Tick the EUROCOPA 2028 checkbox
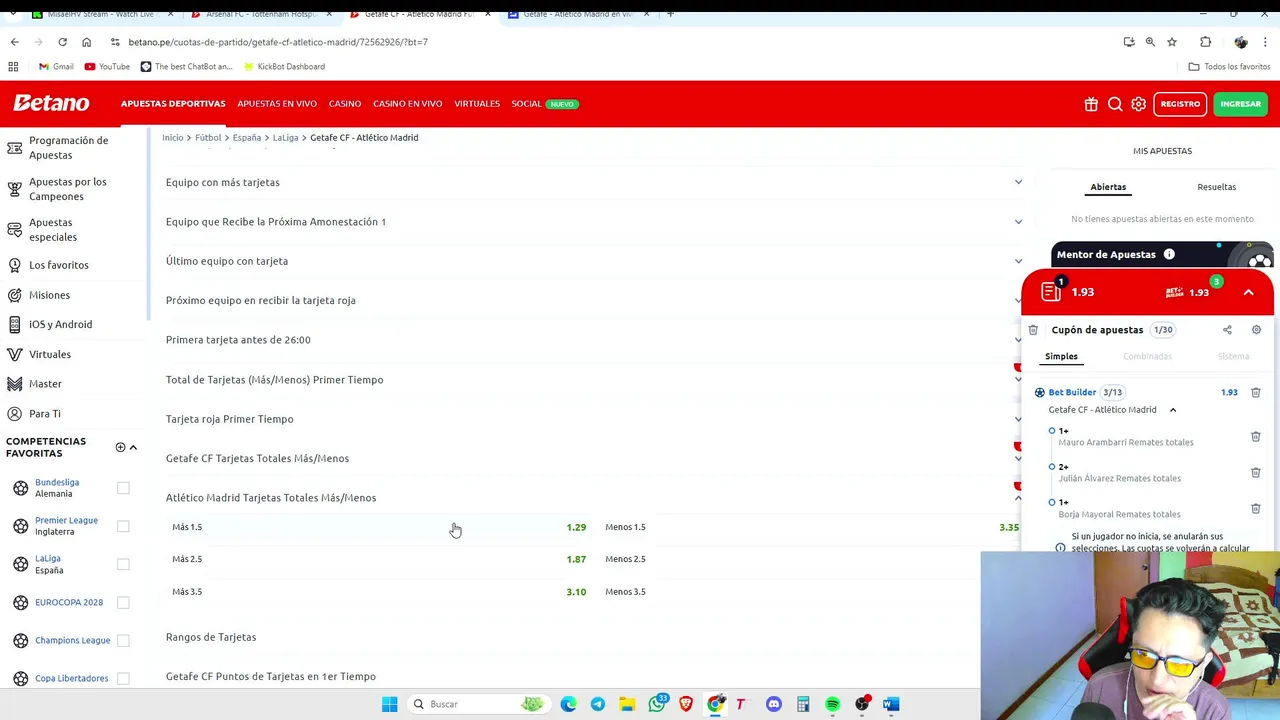Viewport: 1280px width, 720px height. [x=123, y=602]
